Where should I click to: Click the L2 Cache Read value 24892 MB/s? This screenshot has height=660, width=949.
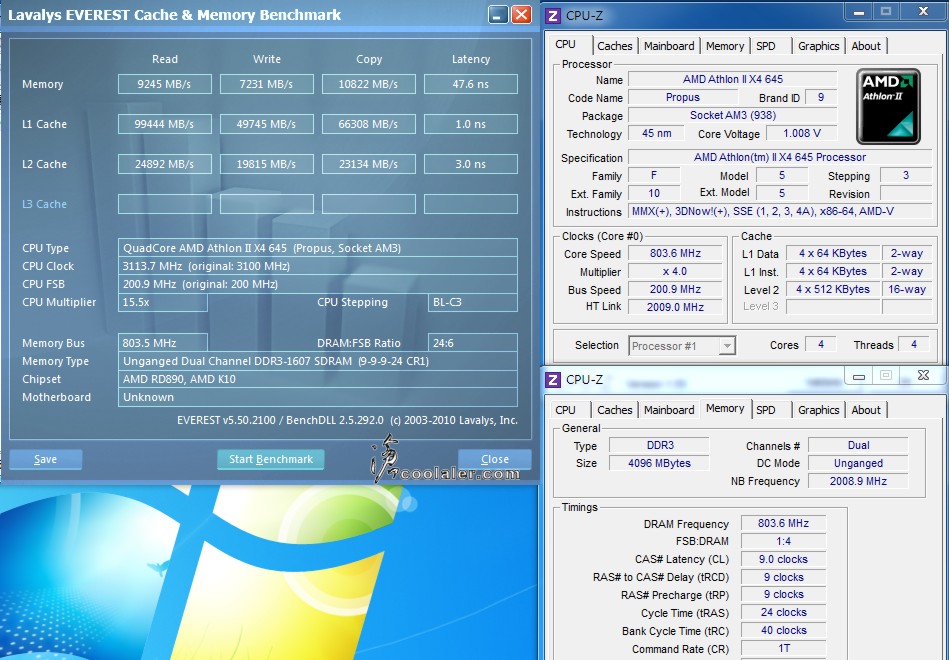[165, 164]
